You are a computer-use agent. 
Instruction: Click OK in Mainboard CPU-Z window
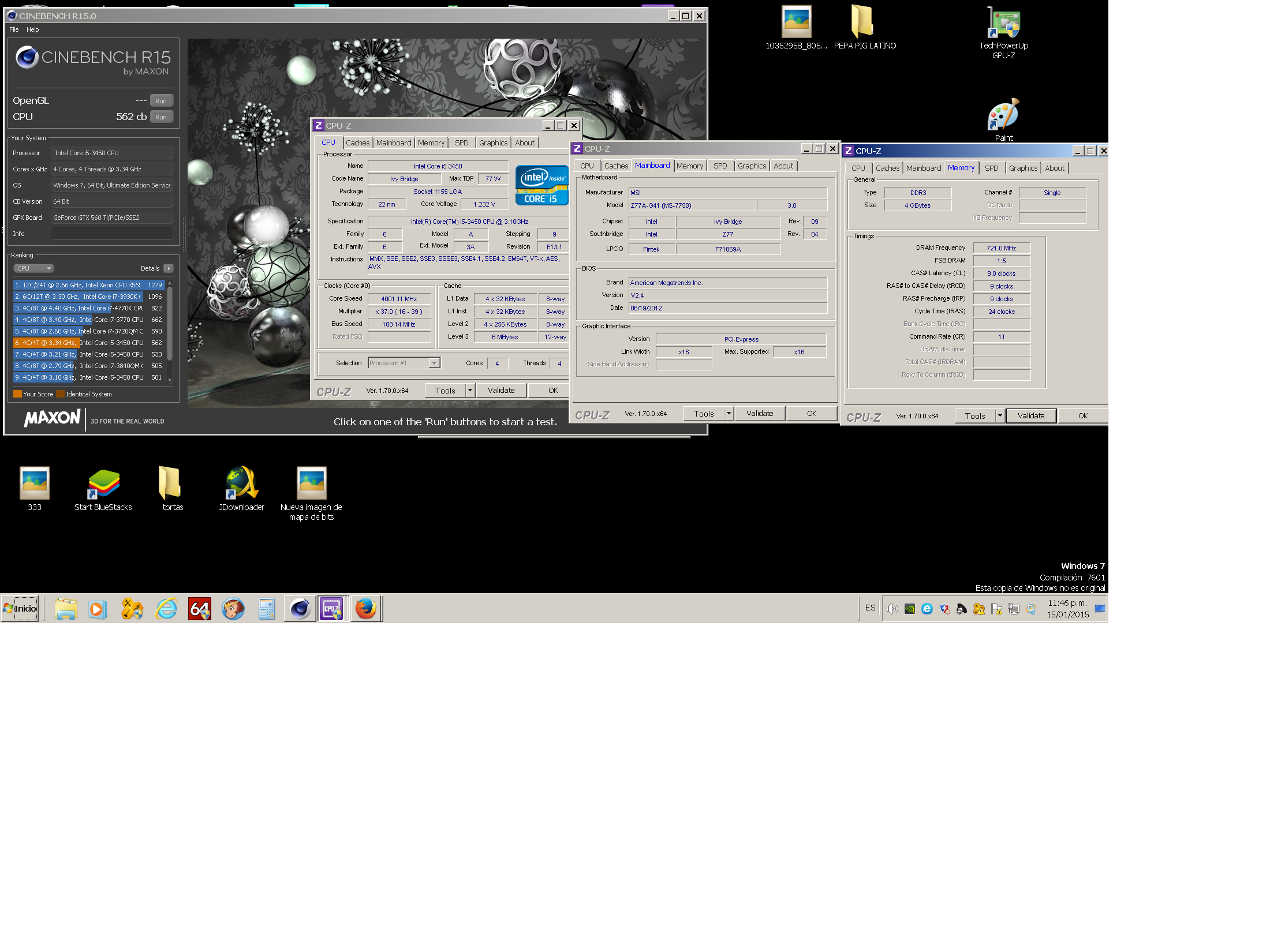pyautogui.click(x=812, y=414)
